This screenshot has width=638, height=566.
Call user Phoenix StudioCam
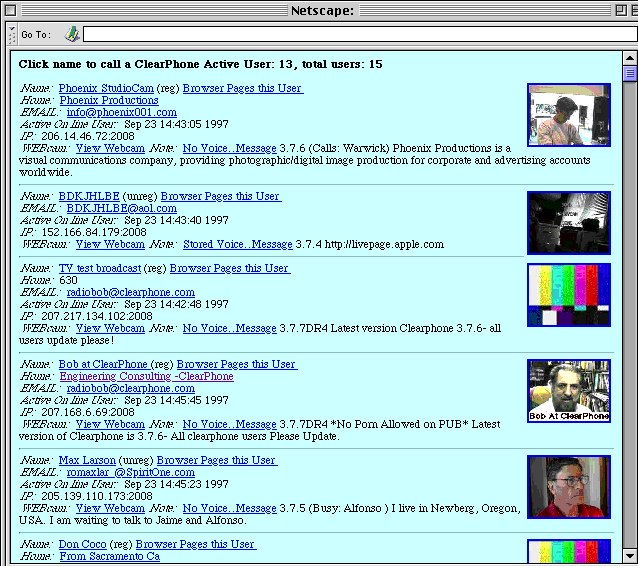pos(106,88)
